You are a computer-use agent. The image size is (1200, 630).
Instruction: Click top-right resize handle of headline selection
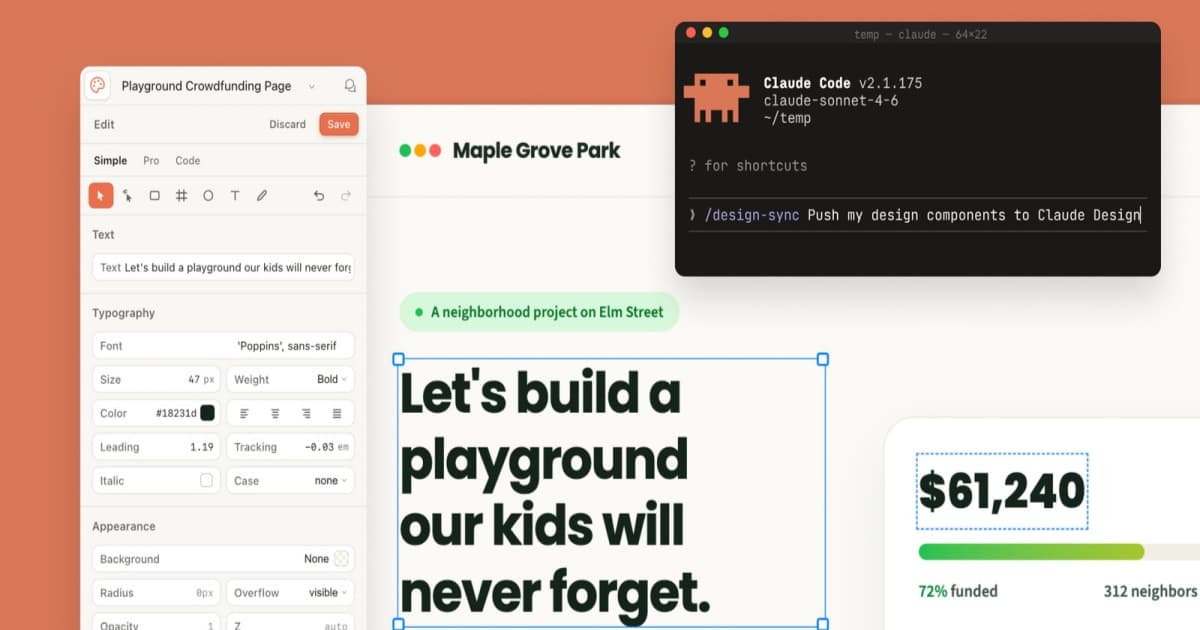[x=824, y=359]
